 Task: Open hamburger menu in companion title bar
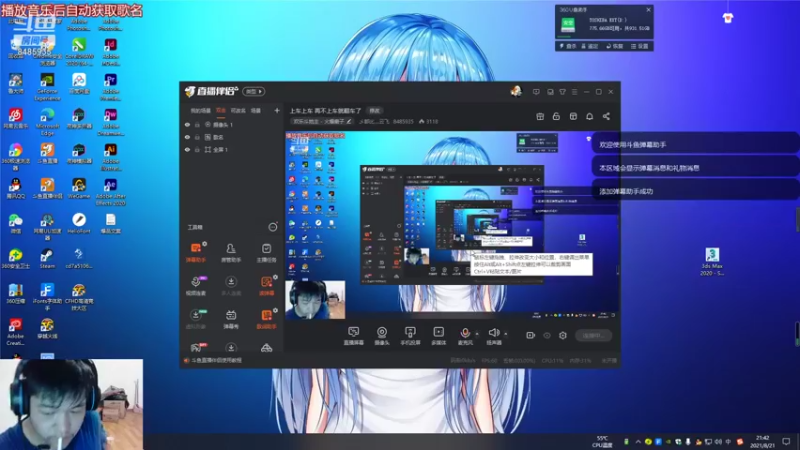click(574, 92)
